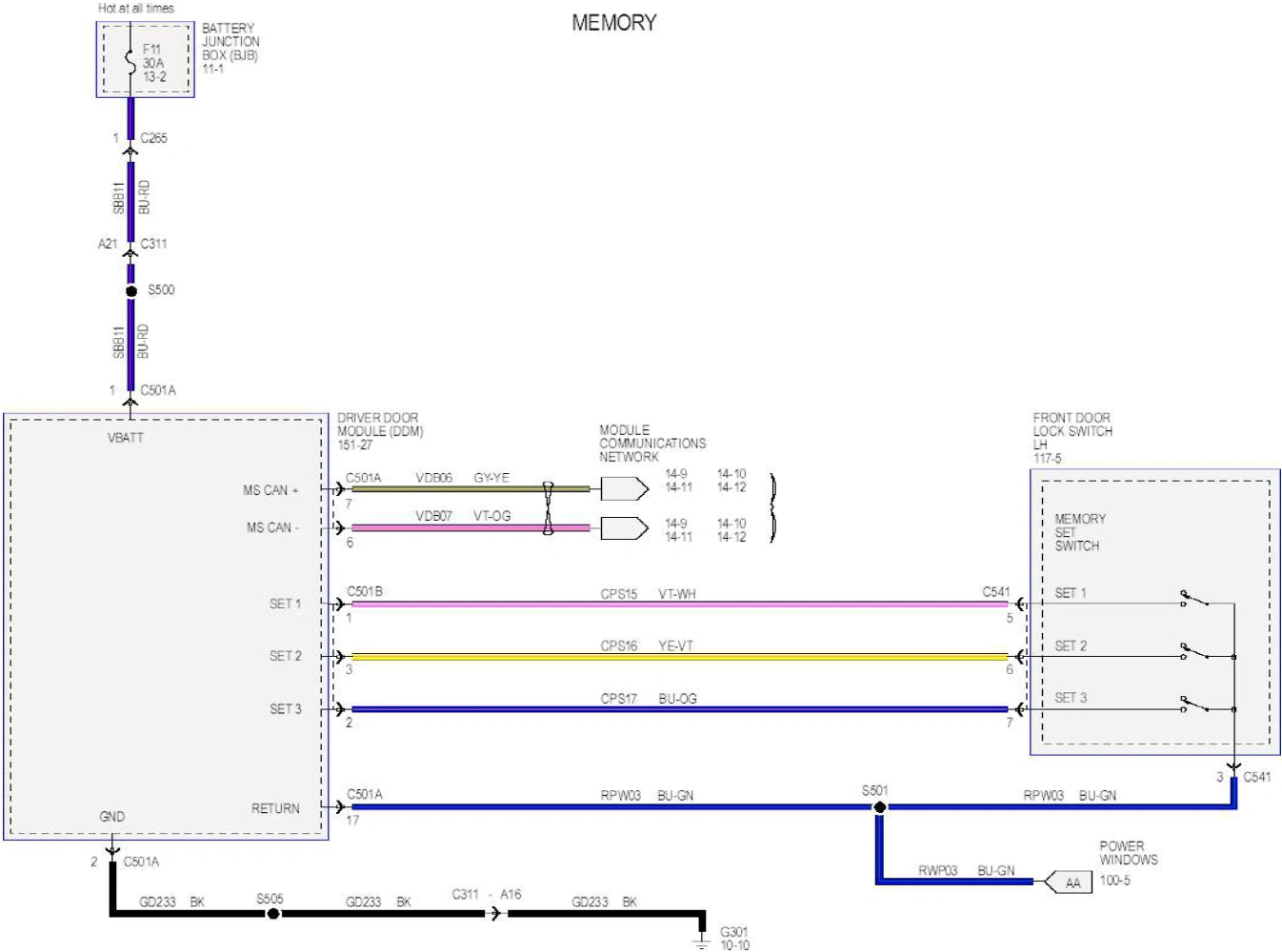This screenshot has width=1282, height=952.
Task: Click the SET 1 memory switch contact
Action: (x=1194, y=599)
